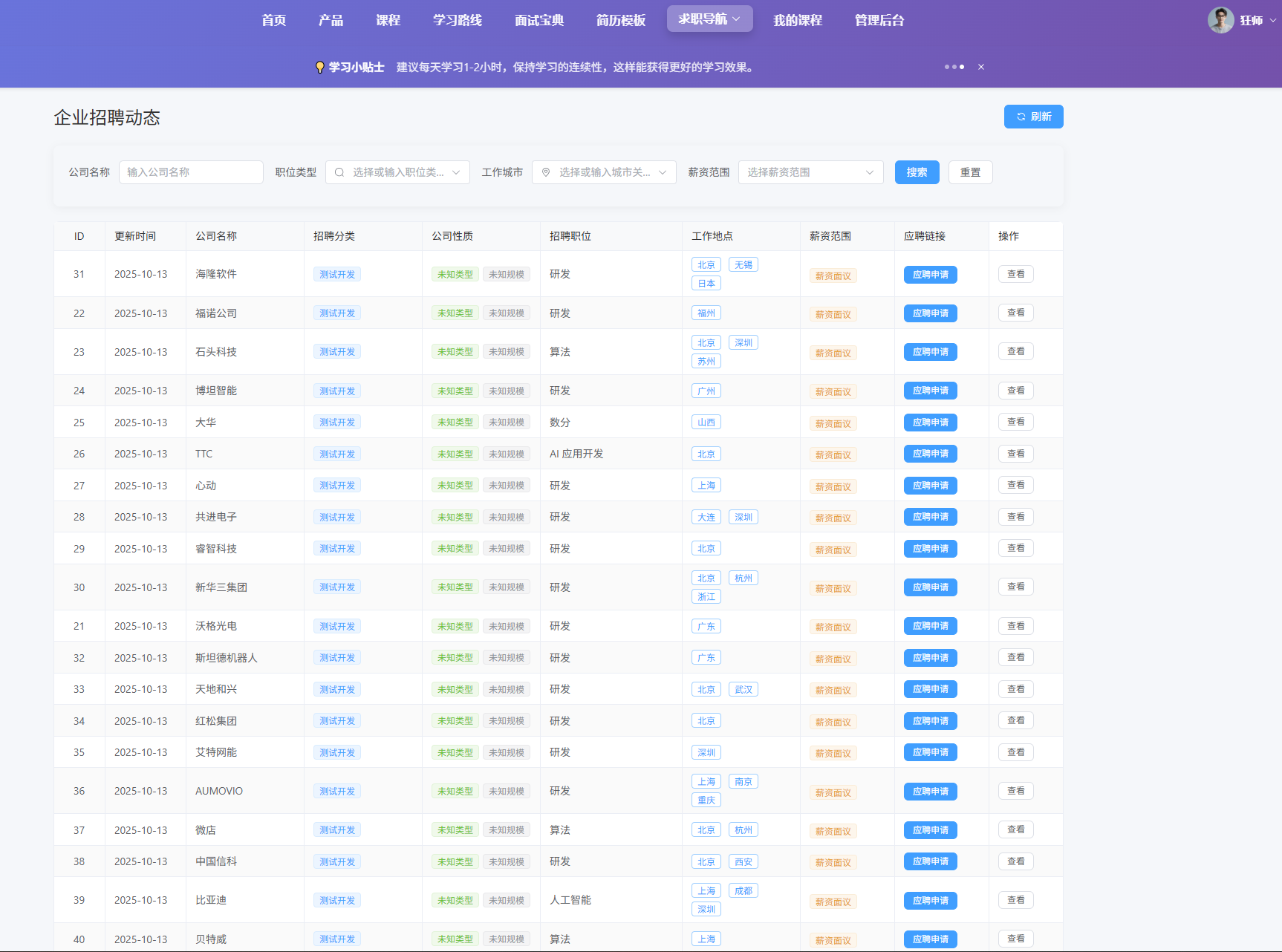Click the location pin icon in 工作城市 field
The width and height of the screenshot is (1282, 952).
(x=546, y=172)
